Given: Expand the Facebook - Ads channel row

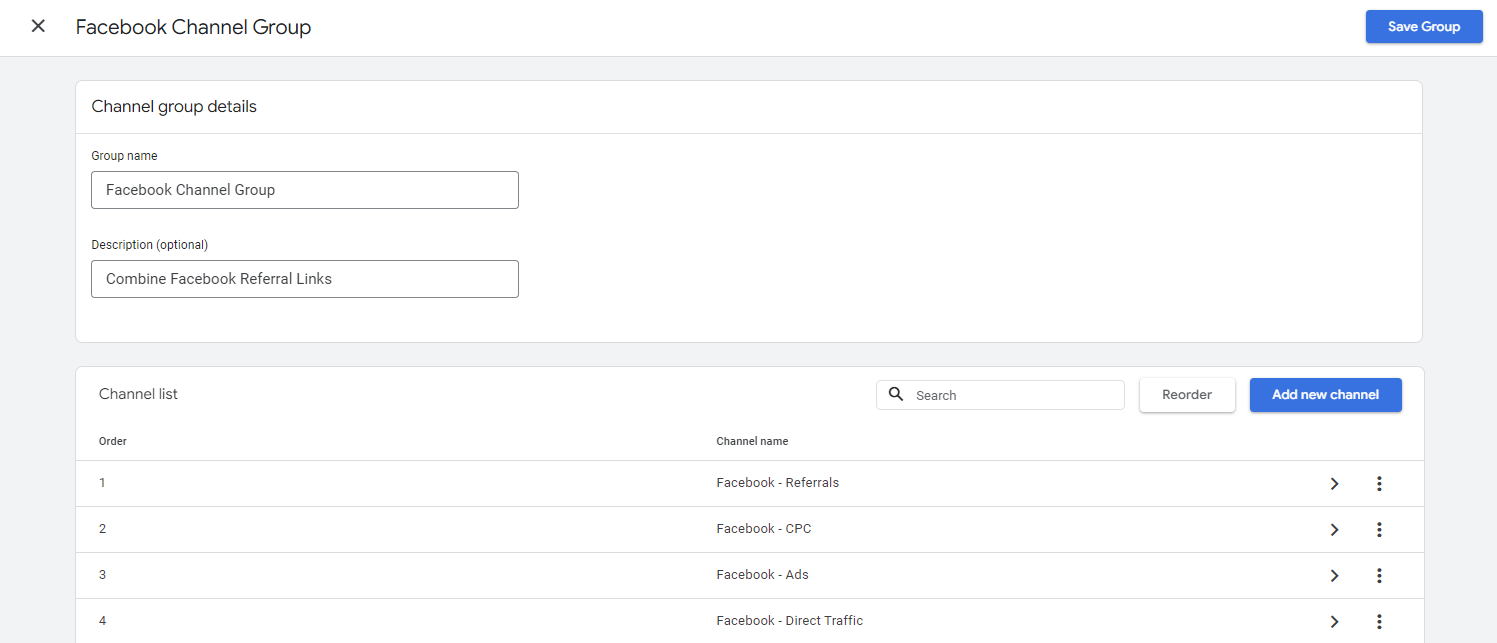Looking at the screenshot, I should [1334, 575].
